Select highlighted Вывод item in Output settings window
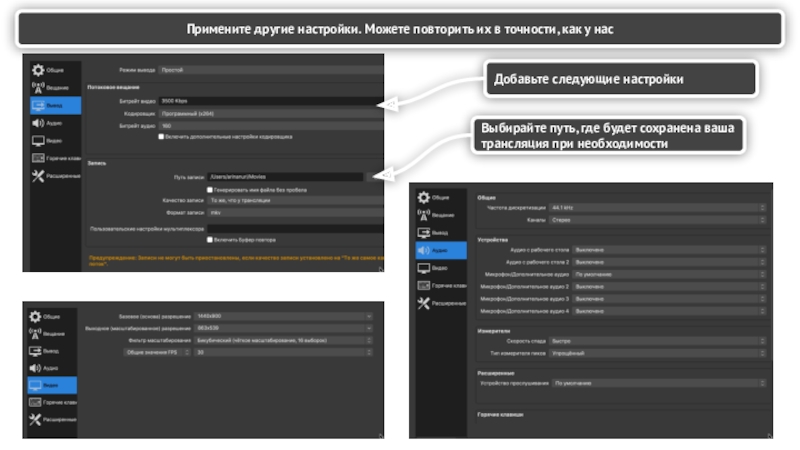Screen dimensions: 800x450 55,105
